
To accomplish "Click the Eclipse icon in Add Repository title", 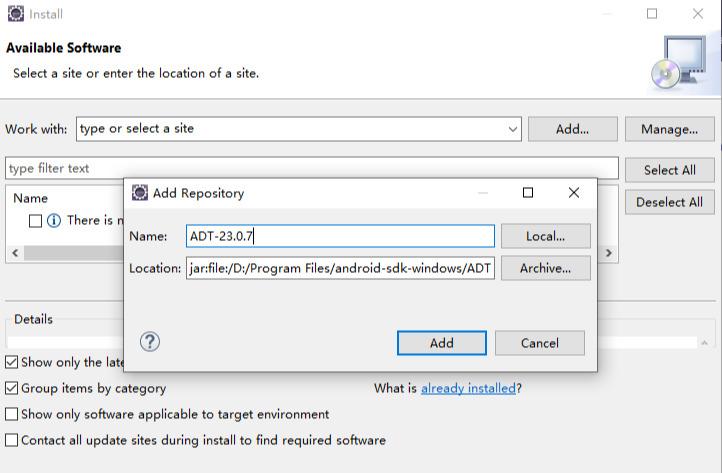I will pos(140,193).
